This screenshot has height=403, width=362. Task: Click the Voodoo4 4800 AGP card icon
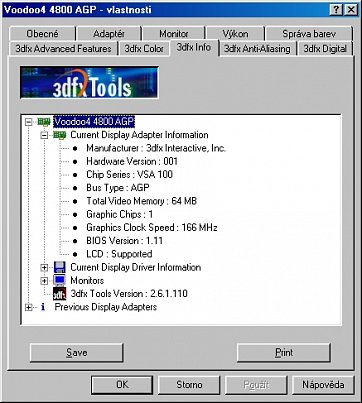tap(44, 122)
